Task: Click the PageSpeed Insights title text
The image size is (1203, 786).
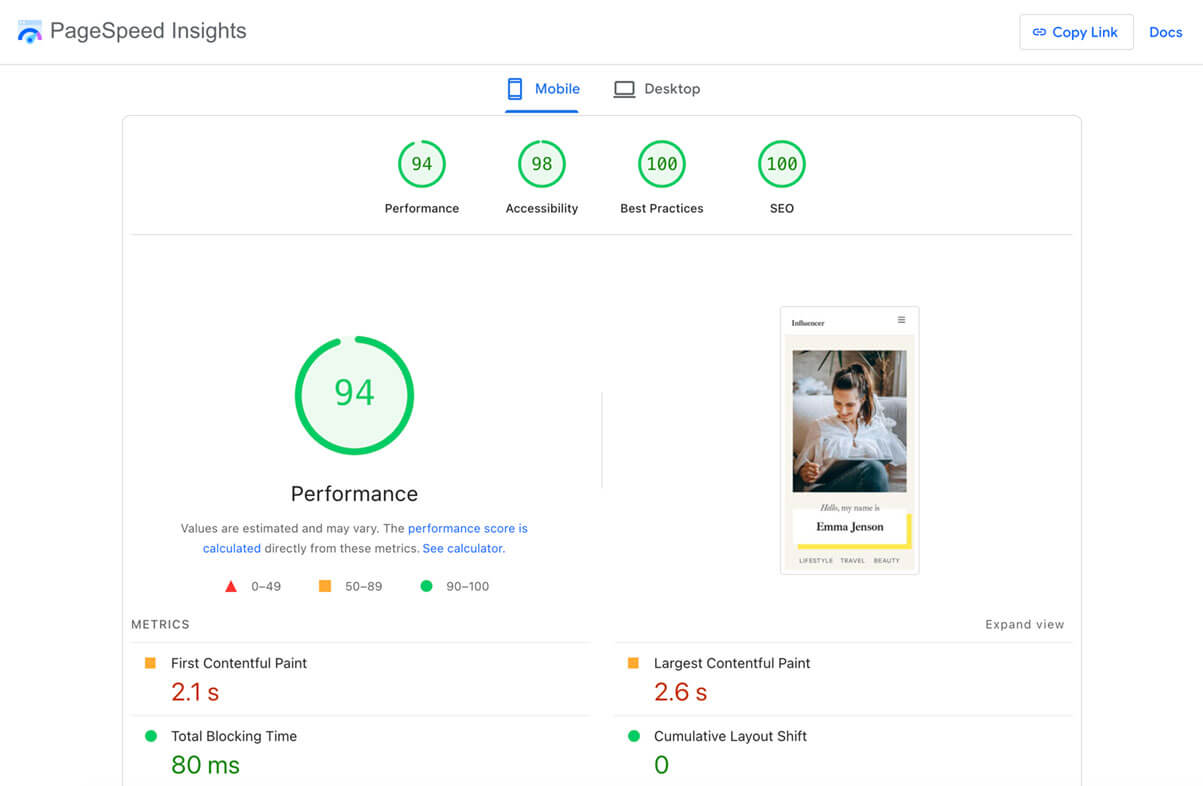Action: 148,31
